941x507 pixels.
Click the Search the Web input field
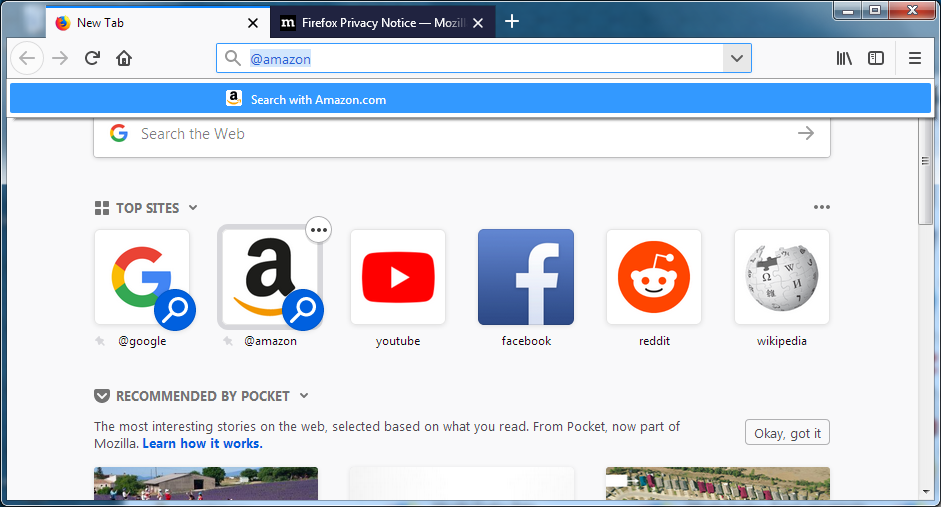click(462, 134)
